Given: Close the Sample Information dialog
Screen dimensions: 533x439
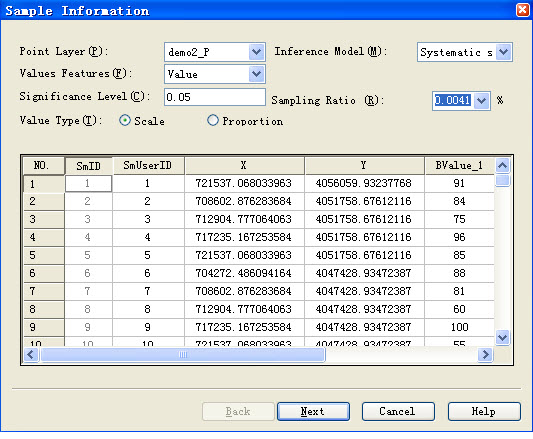Looking at the screenshot, I should 522,10.
